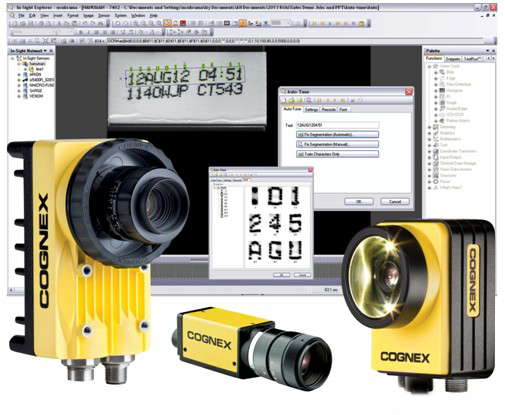
Task: Switch to Snippets tab in Palette
Action: click(x=453, y=59)
